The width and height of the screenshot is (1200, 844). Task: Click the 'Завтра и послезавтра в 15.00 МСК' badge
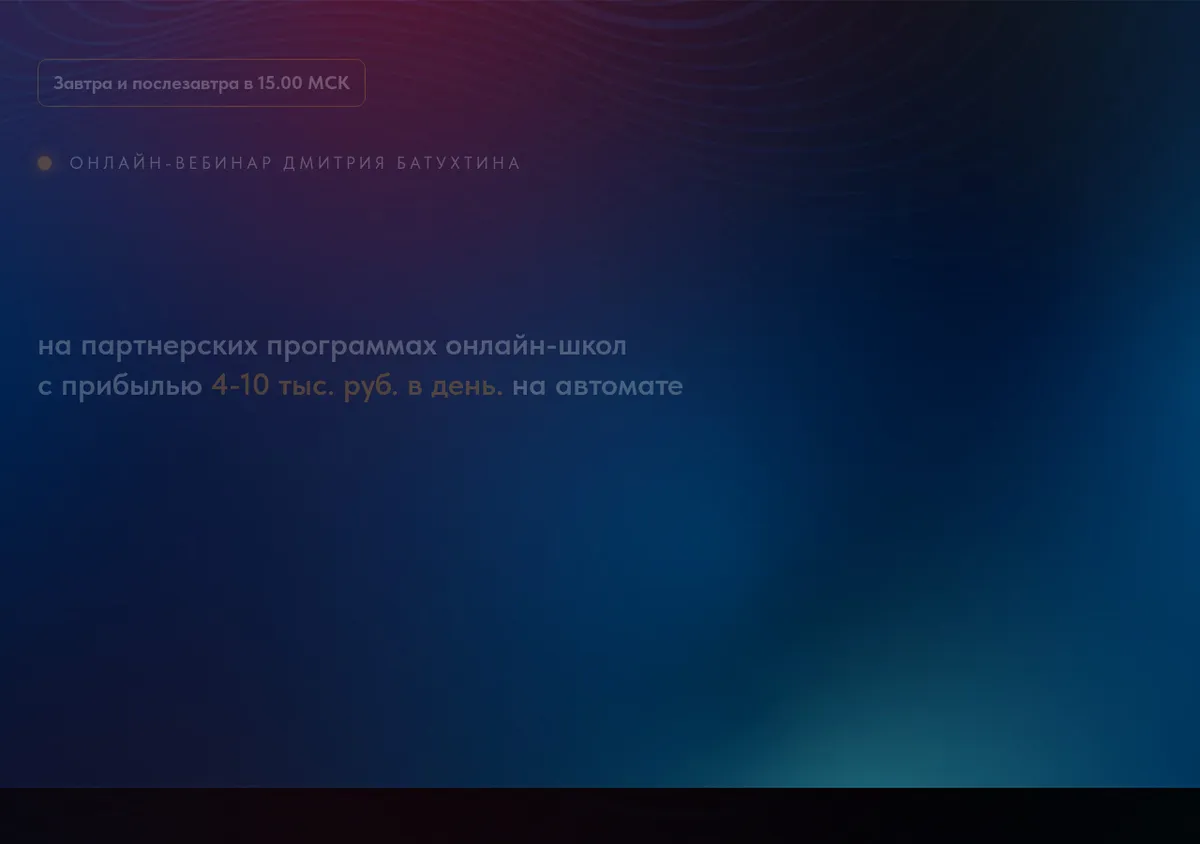point(201,83)
